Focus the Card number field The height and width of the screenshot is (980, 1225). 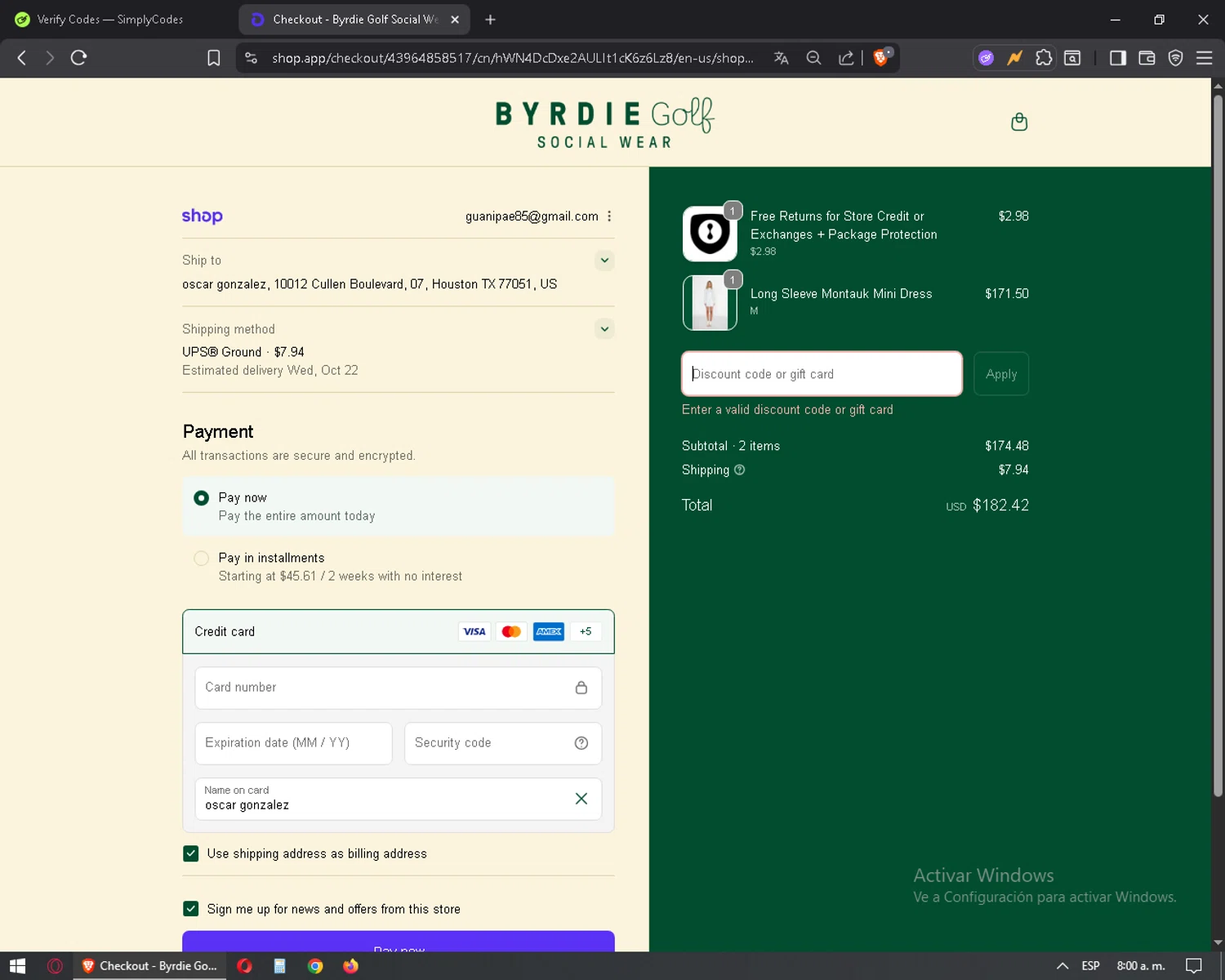tap(399, 688)
